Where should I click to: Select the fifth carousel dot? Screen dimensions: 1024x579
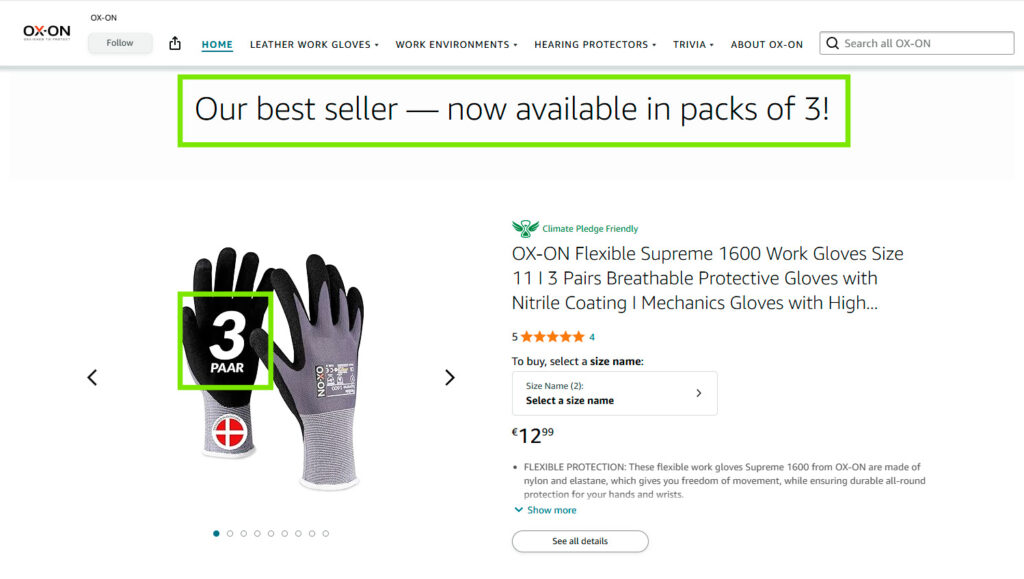(271, 533)
